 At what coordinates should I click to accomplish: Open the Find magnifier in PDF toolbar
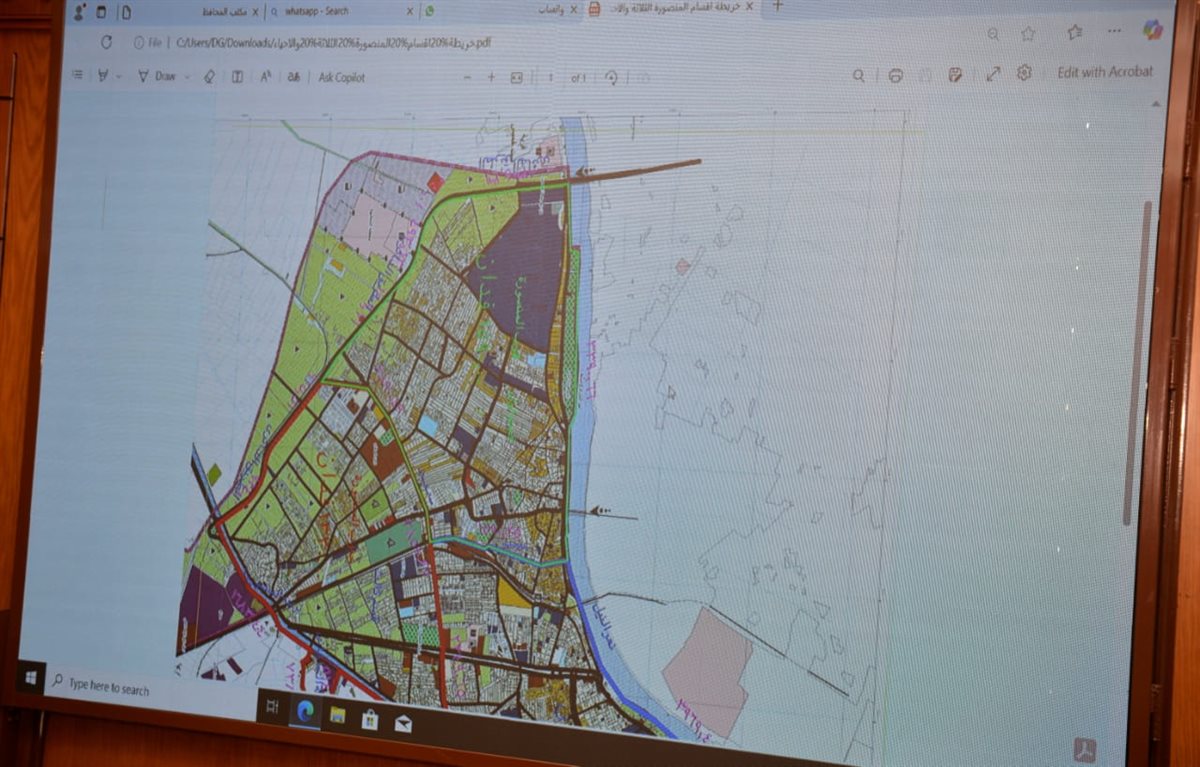[859, 75]
